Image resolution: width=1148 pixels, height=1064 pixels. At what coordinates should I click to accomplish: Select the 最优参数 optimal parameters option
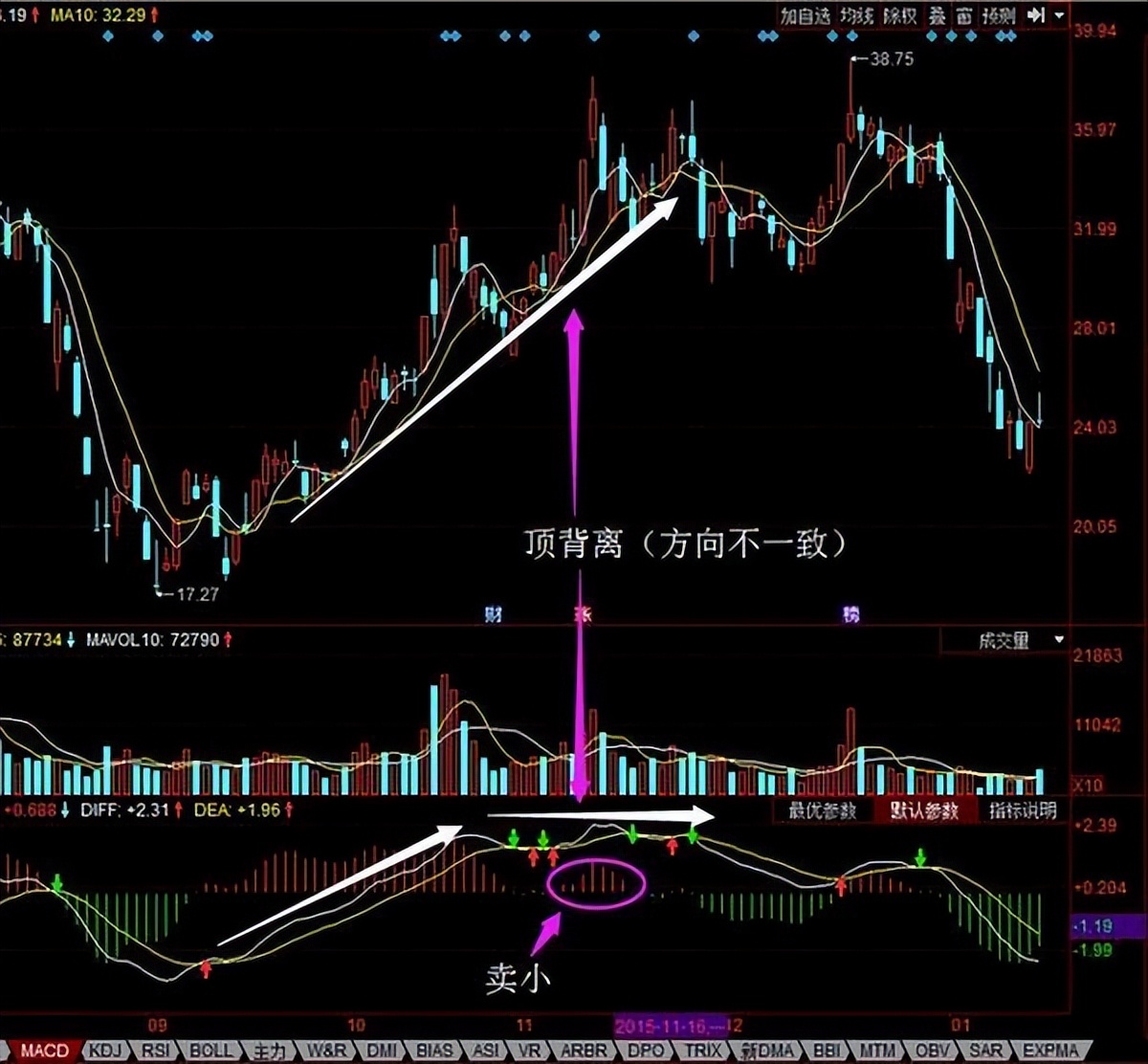[825, 811]
